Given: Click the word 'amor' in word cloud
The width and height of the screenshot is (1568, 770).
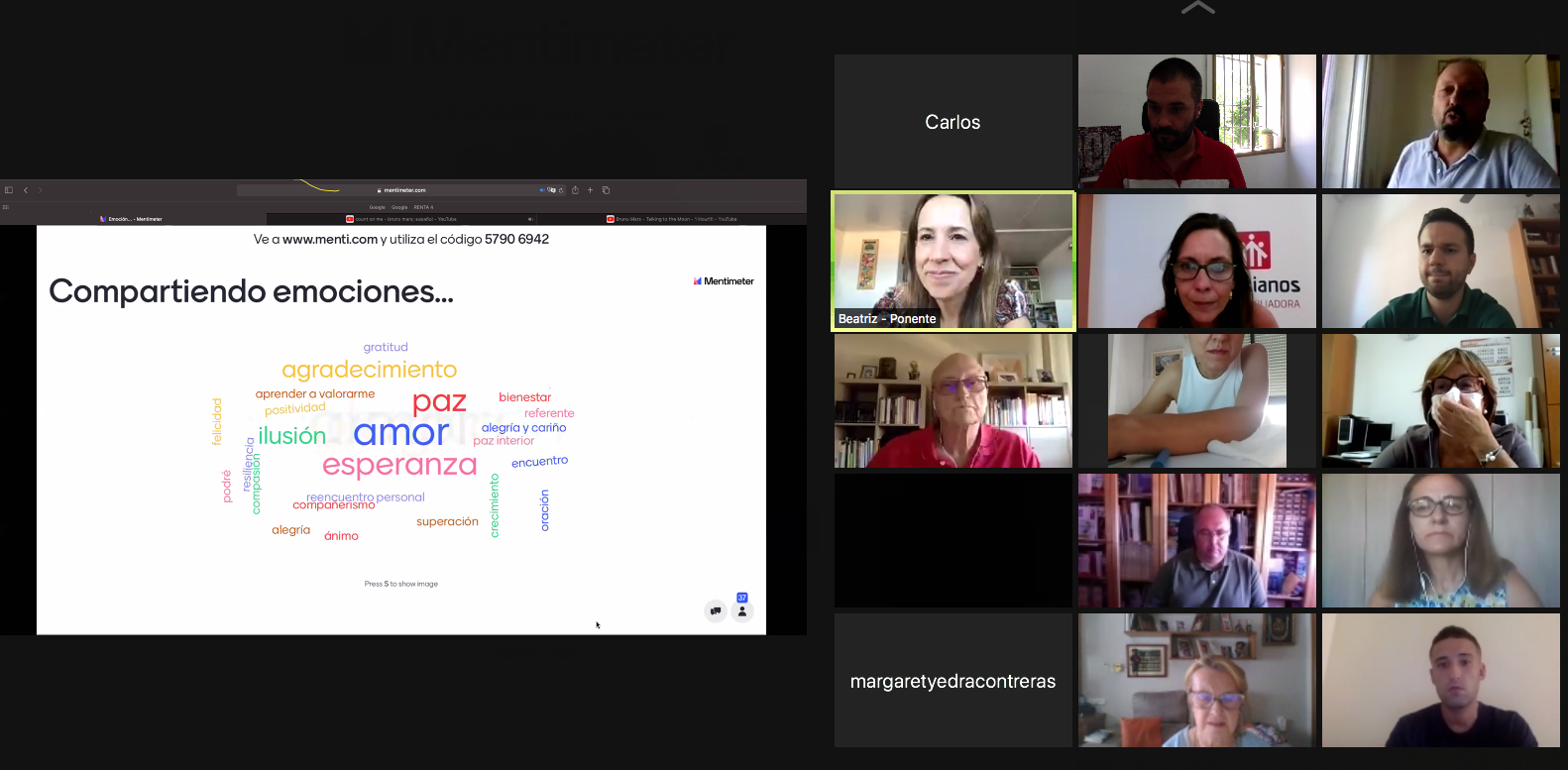Looking at the screenshot, I should tap(400, 433).
